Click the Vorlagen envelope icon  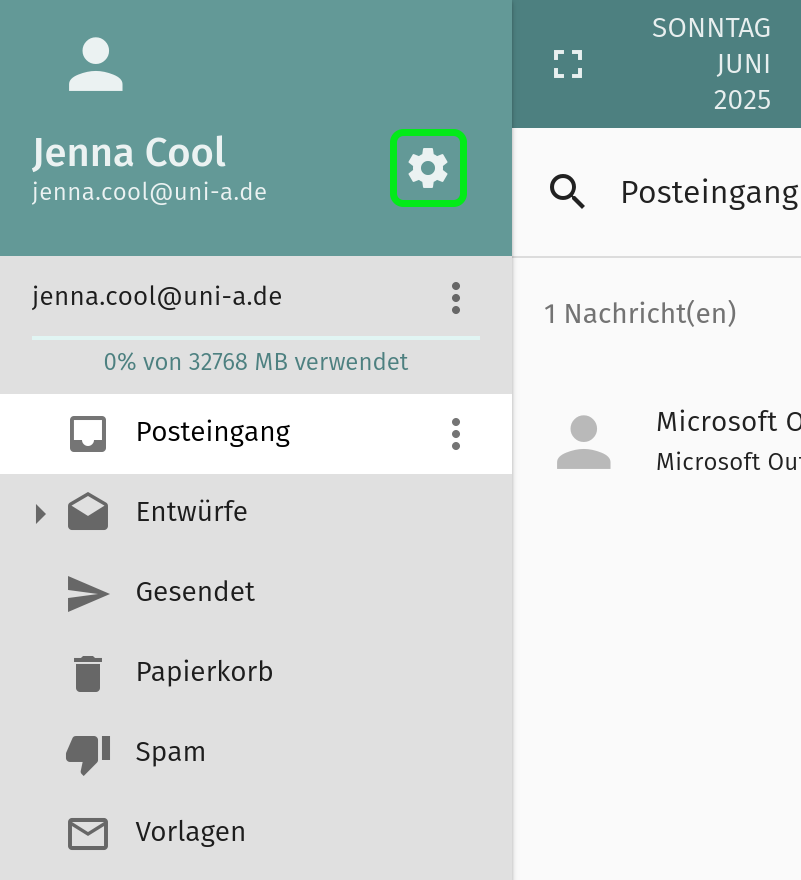click(88, 833)
